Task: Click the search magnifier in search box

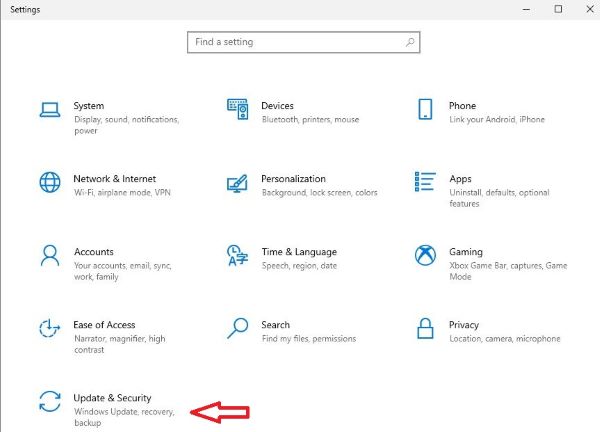Action: point(410,42)
